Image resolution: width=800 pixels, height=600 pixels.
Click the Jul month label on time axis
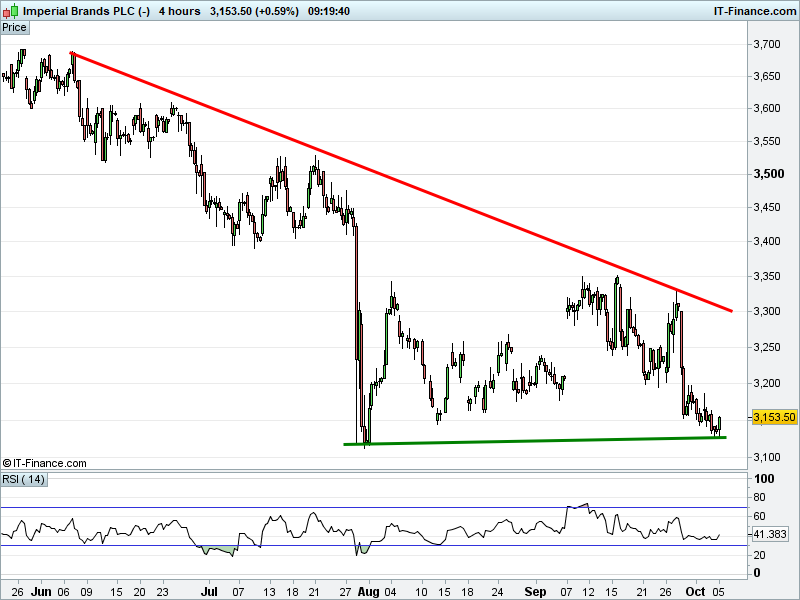[209, 592]
